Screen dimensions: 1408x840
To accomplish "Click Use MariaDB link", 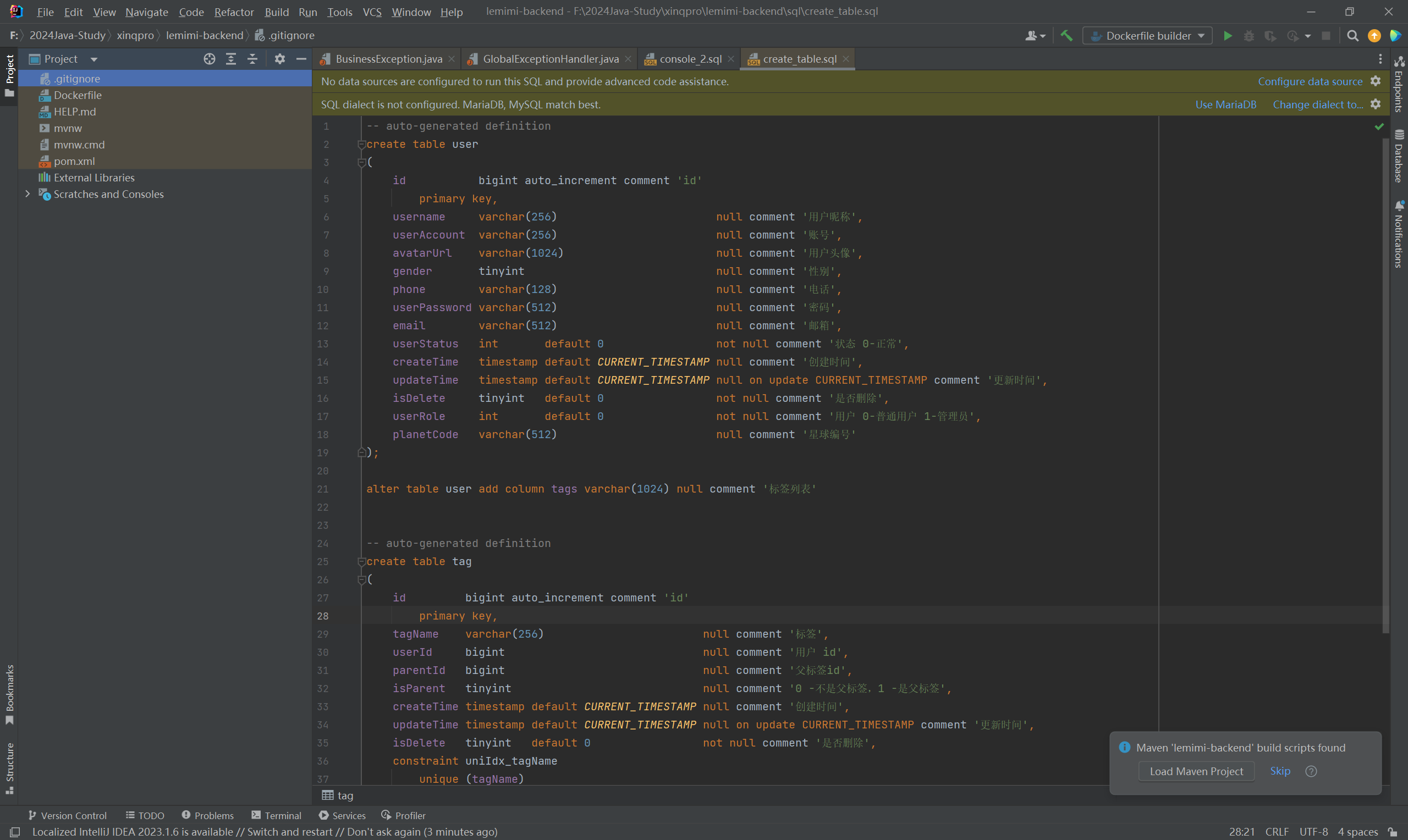I will [1225, 104].
